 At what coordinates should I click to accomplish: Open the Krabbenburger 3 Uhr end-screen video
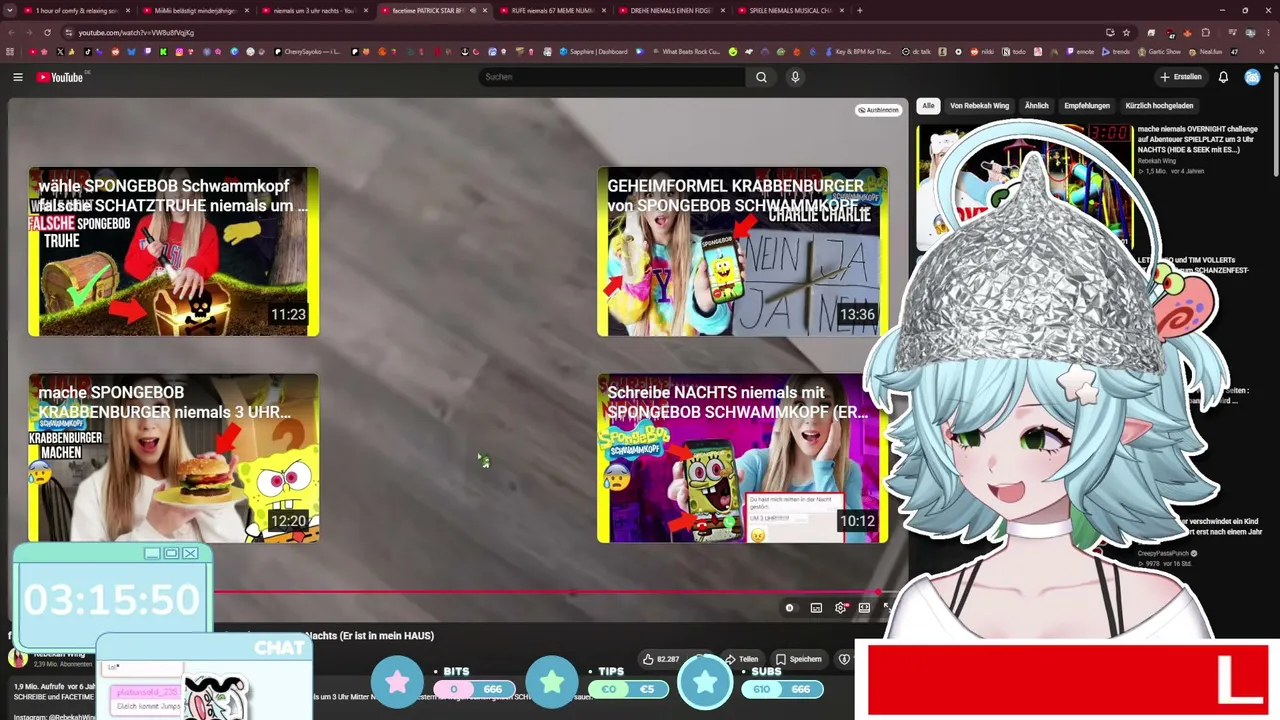coord(174,458)
